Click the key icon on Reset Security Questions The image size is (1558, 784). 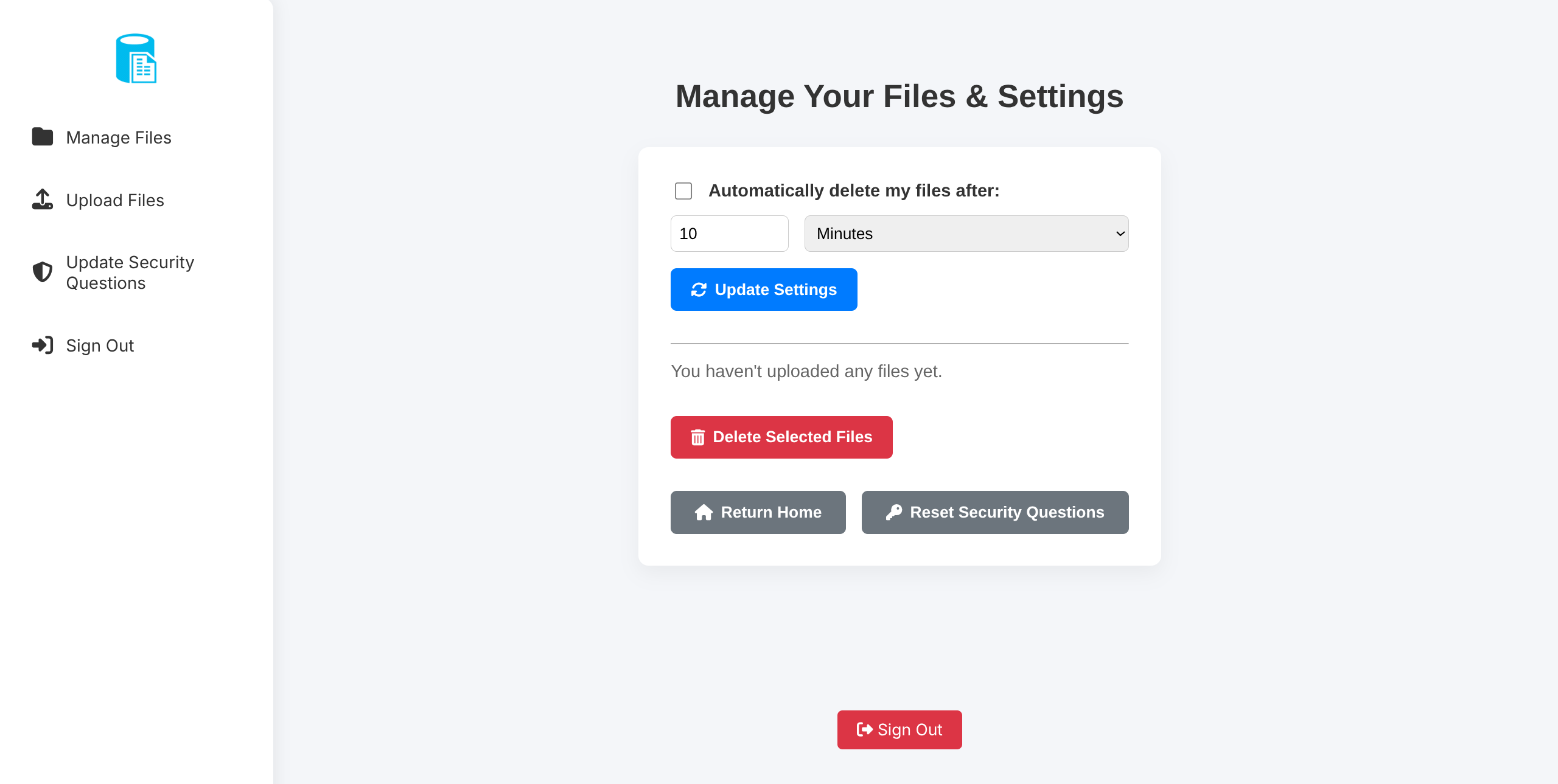coord(893,512)
